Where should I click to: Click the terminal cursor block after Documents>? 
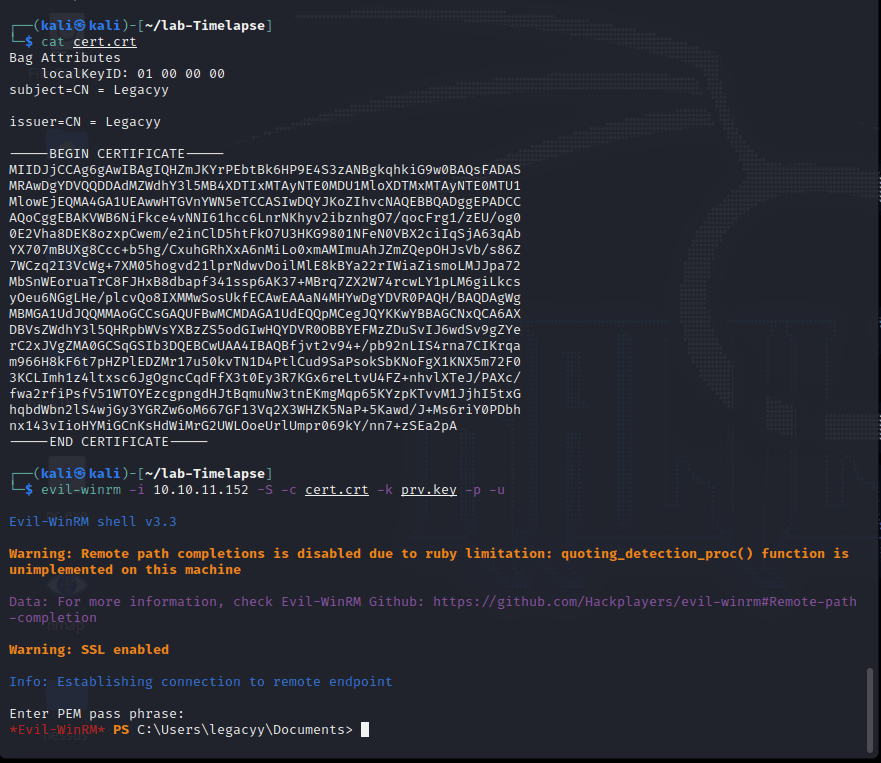[x=365, y=730]
